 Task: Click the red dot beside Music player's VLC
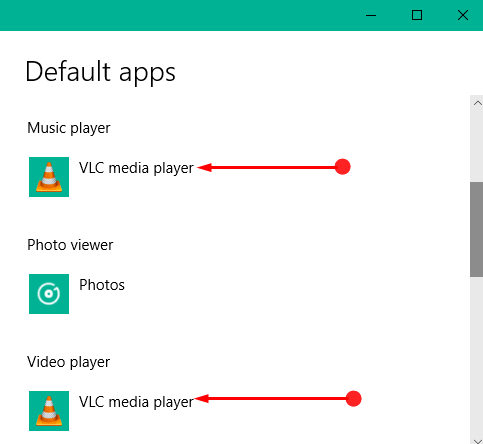pos(342,167)
